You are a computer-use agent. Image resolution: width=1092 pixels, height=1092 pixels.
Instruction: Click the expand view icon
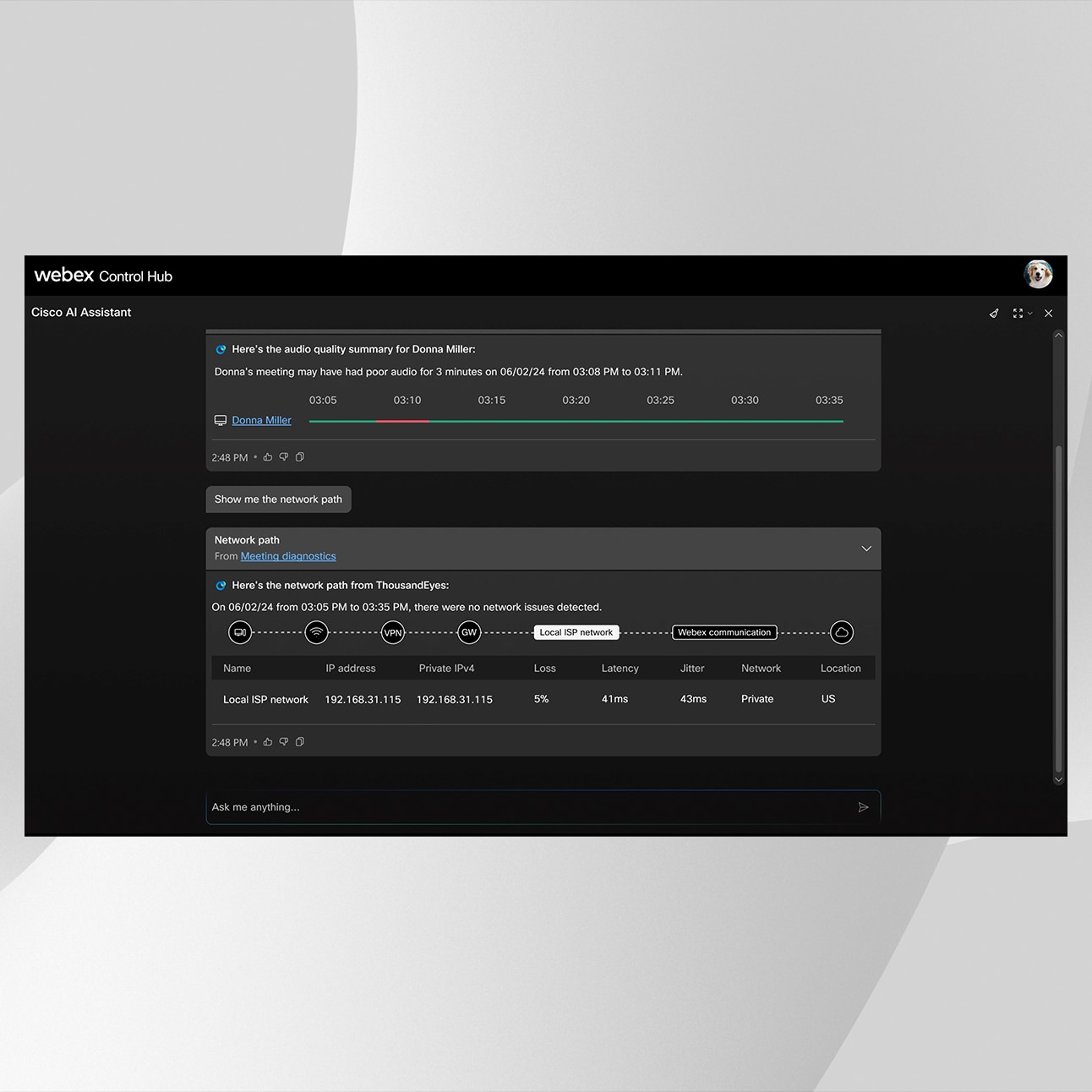1018,313
